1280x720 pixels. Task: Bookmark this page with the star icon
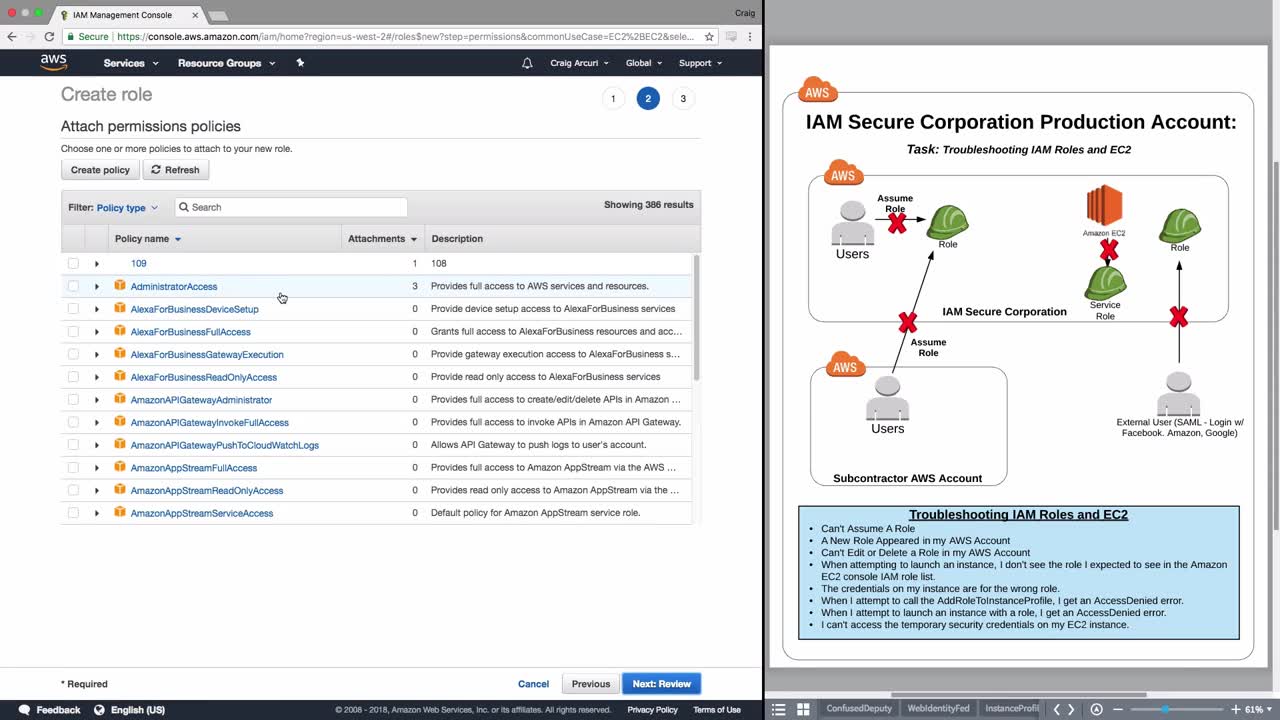click(x=709, y=36)
